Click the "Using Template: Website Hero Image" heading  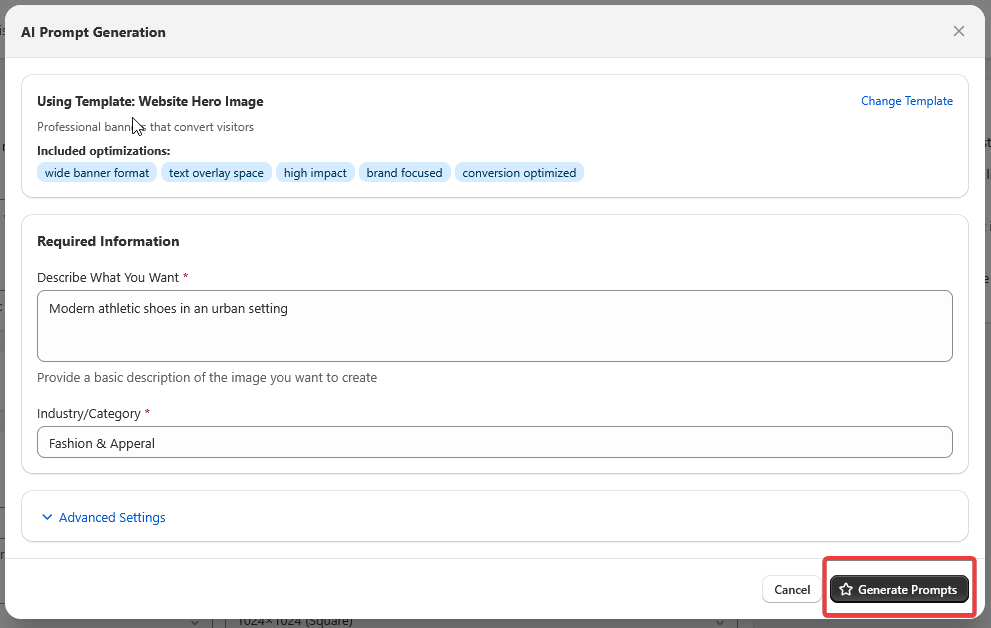150,101
